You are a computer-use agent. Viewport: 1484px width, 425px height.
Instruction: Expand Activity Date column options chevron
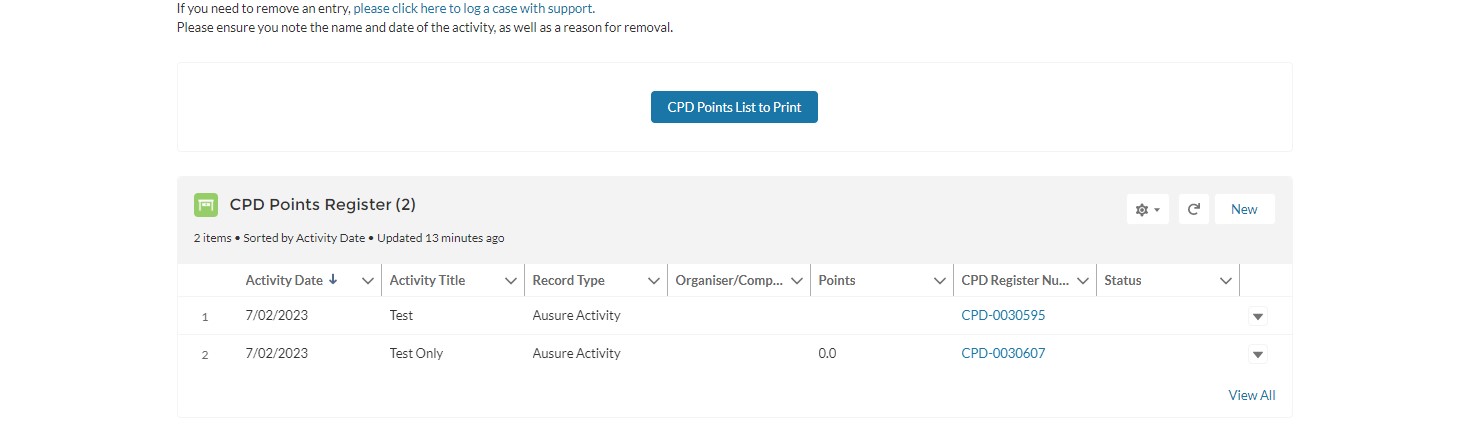(368, 281)
